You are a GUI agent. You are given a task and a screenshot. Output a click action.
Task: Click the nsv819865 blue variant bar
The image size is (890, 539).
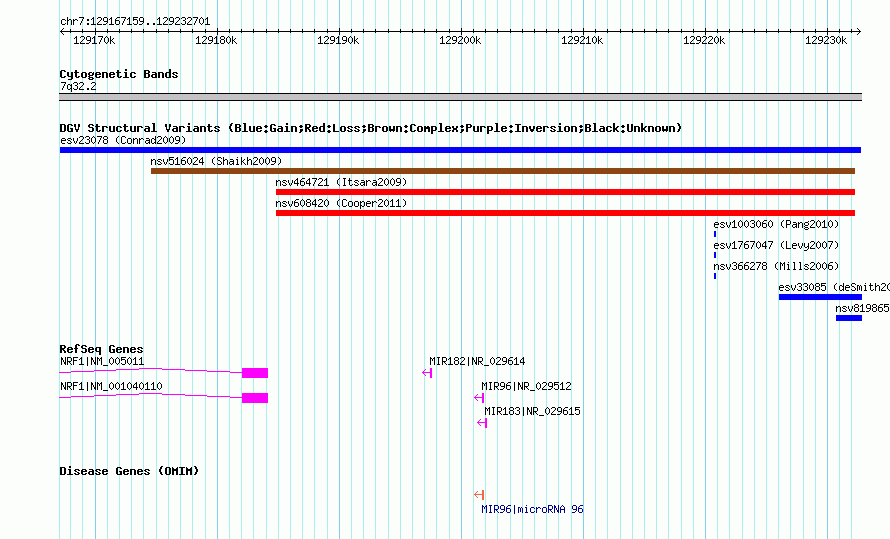coord(849,318)
